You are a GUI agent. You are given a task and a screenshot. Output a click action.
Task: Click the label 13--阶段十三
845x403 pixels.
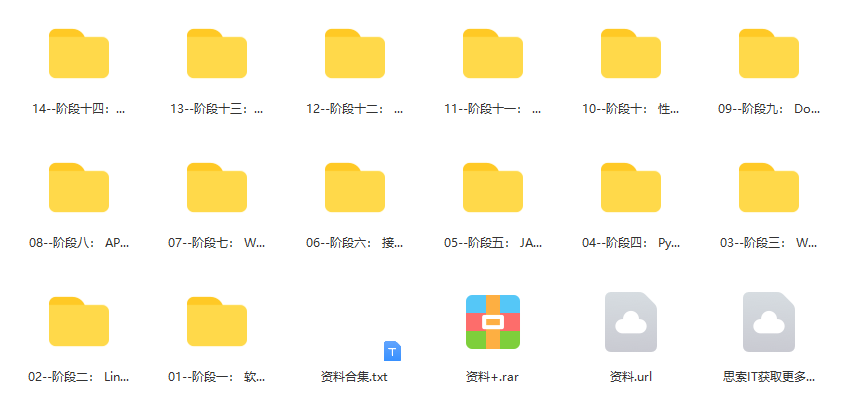[217, 109]
